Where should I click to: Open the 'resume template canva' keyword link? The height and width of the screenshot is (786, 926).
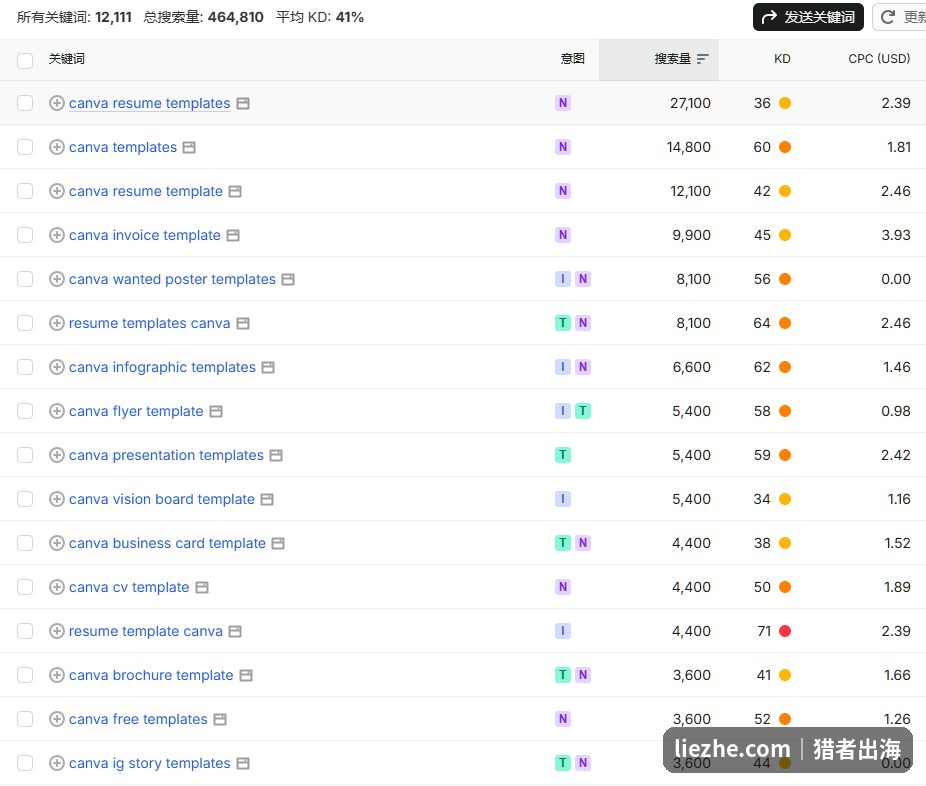point(146,631)
